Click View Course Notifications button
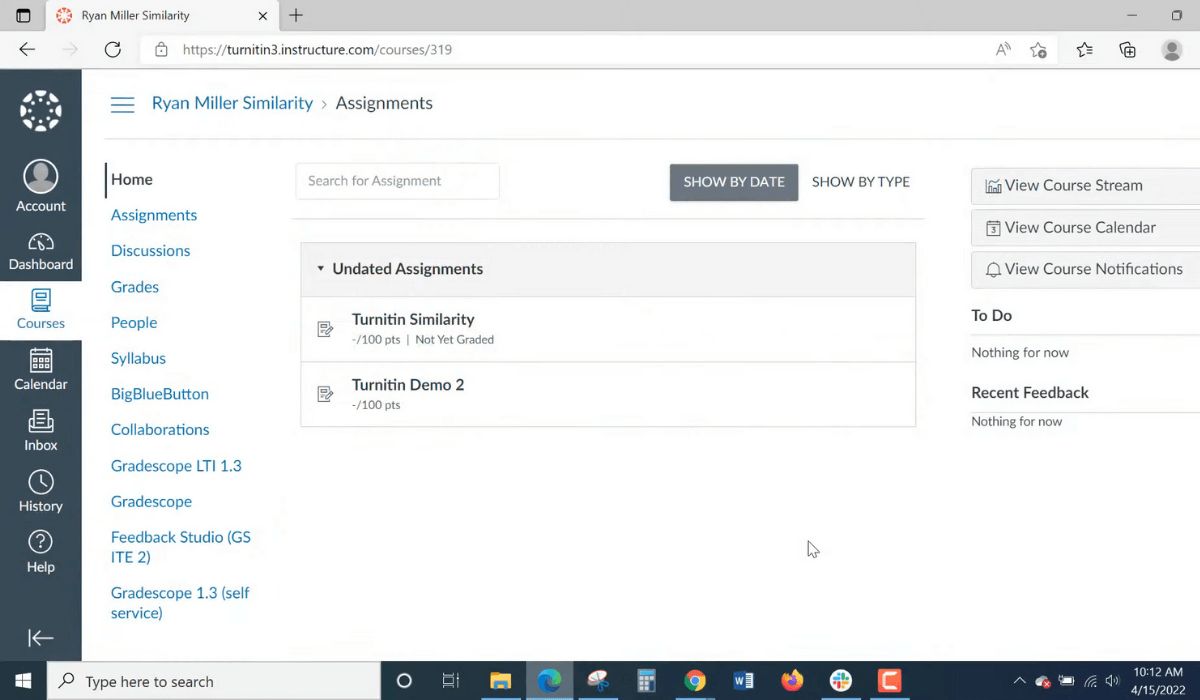 1086,269
